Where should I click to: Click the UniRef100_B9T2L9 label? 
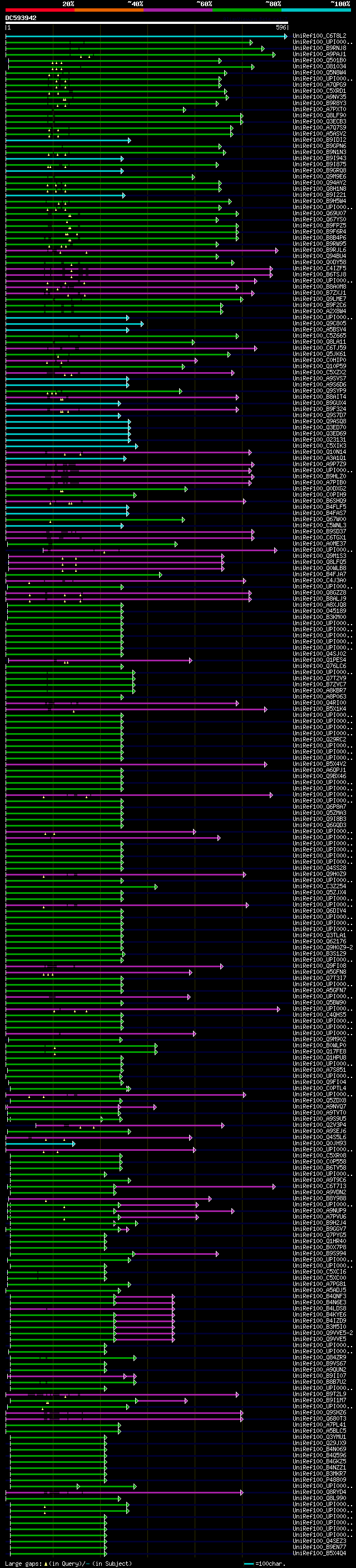coord(319,1394)
